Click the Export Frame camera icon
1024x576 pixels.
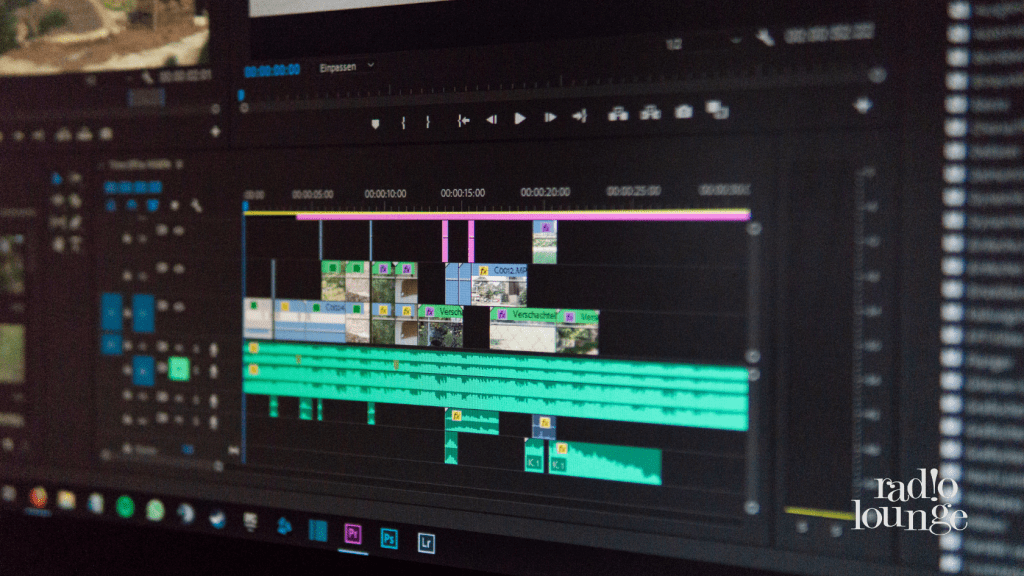pyautogui.click(x=683, y=111)
